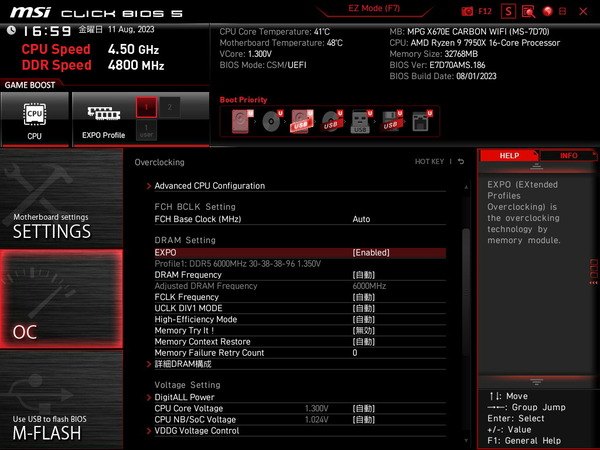This screenshot has width=600, height=450.
Task: Select EXPO profile 1
Action: (x=146, y=107)
